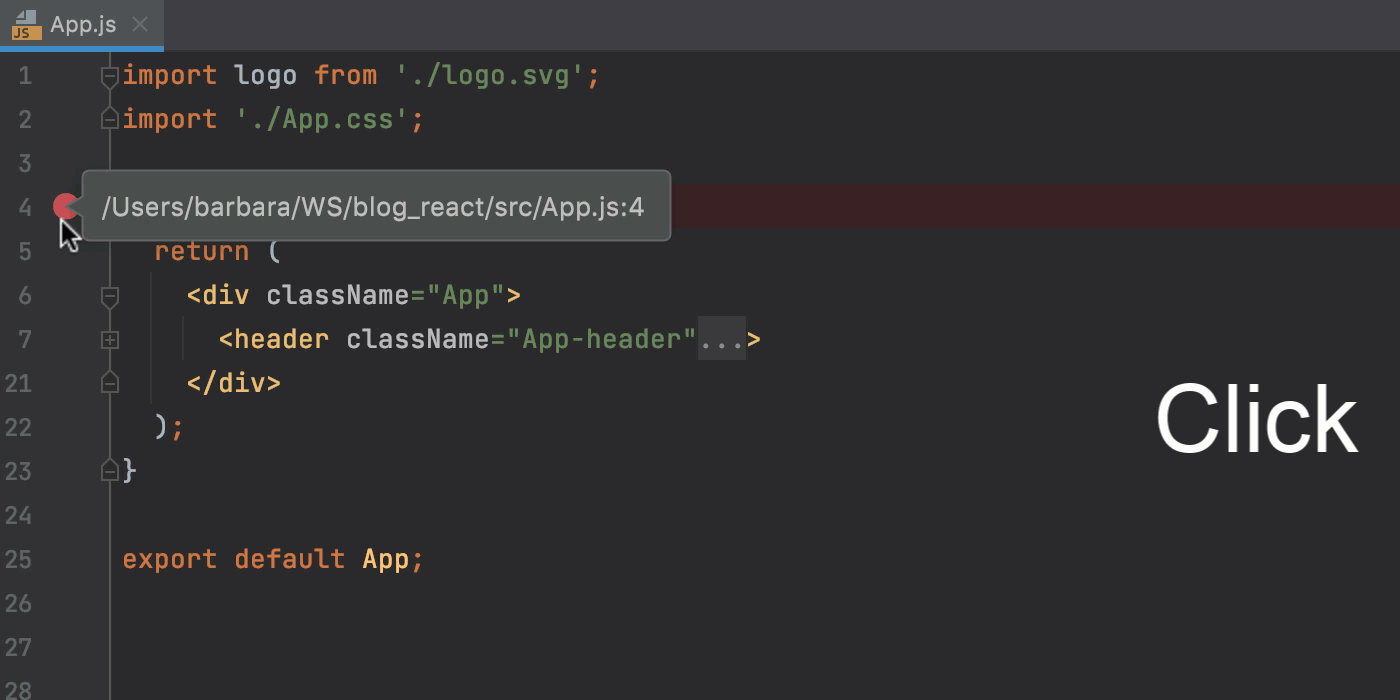Switch to the App.js editor tab
This screenshot has height=700, width=1400.
tap(82, 25)
